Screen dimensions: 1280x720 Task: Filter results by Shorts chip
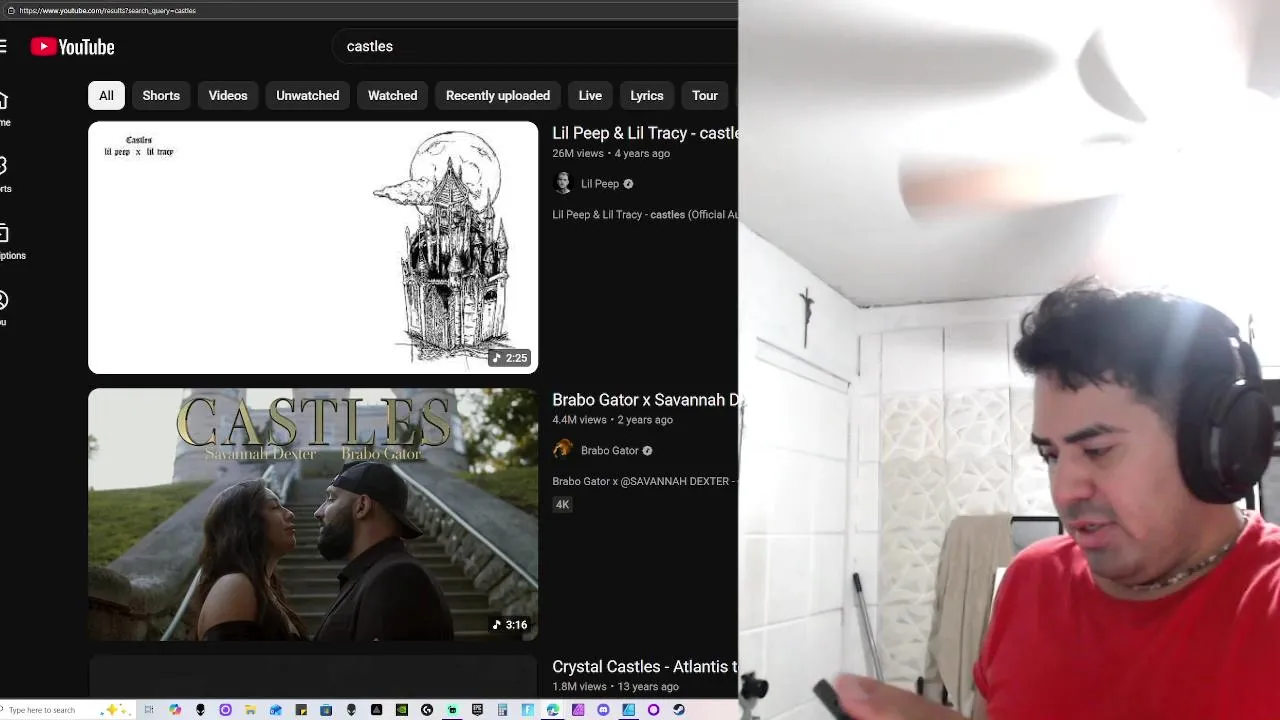[161, 95]
